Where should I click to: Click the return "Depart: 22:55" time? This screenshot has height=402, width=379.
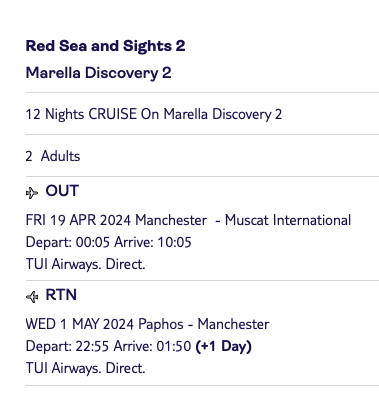coord(67,346)
